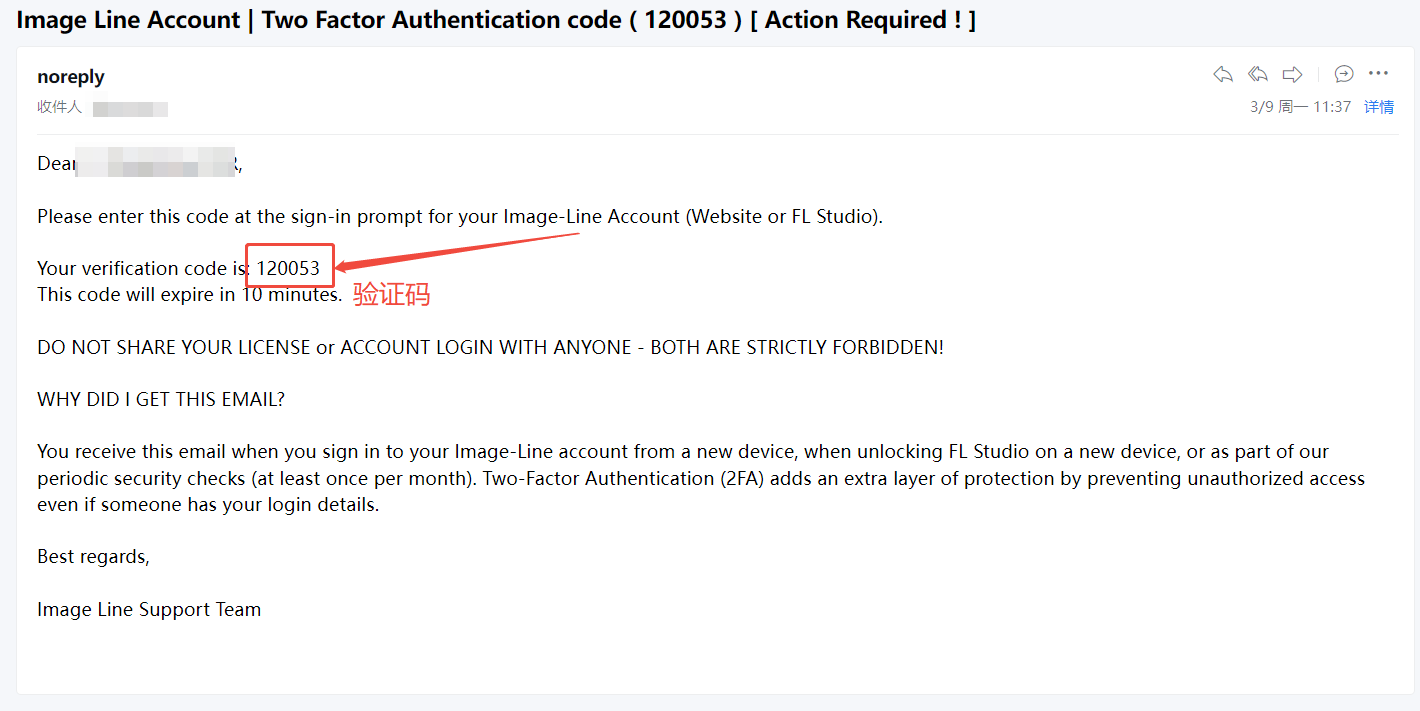The image size is (1420, 711).
Task: Share email via chat bubble icon
Action: pos(1344,74)
